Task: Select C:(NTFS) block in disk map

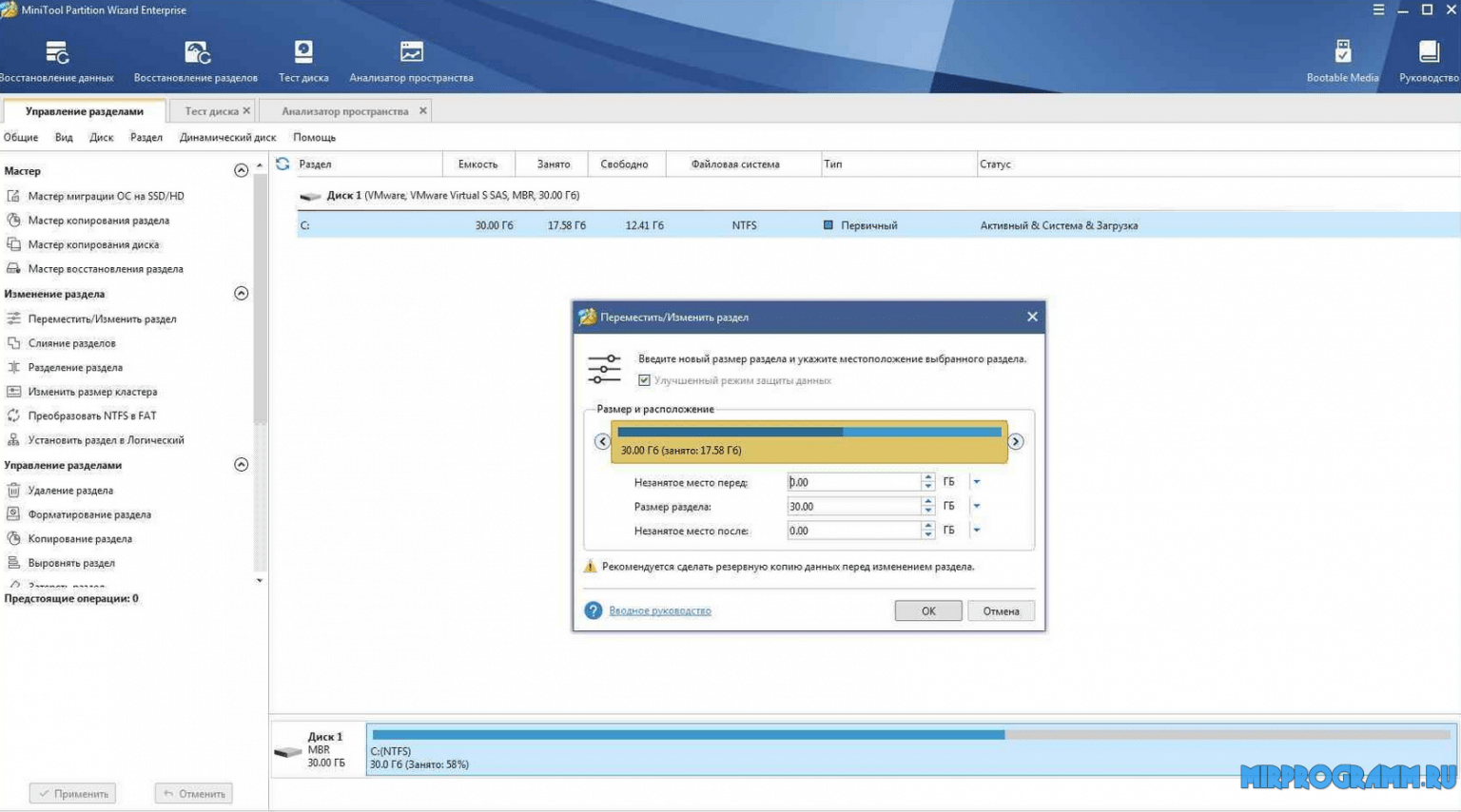Action: tap(910, 750)
